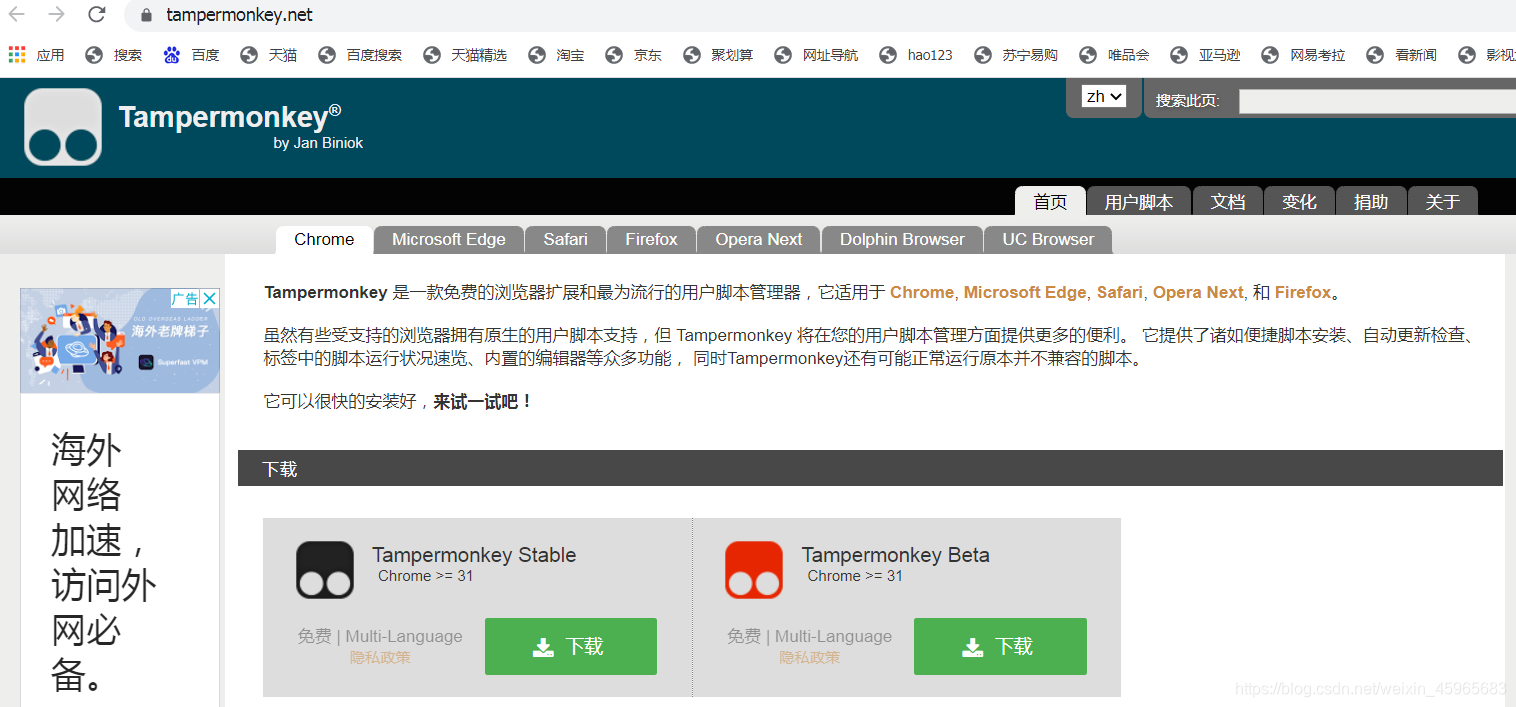Follow the Firefox link in the description
This screenshot has width=1516, height=707.
pos(1303,292)
